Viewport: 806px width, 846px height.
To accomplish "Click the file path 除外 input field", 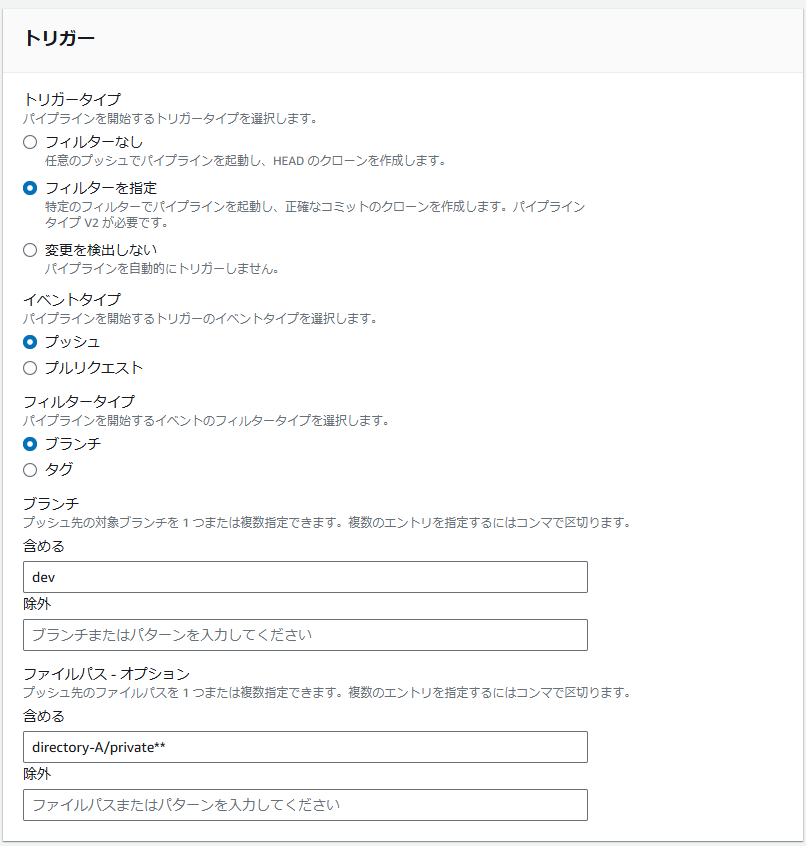I will click(305, 805).
